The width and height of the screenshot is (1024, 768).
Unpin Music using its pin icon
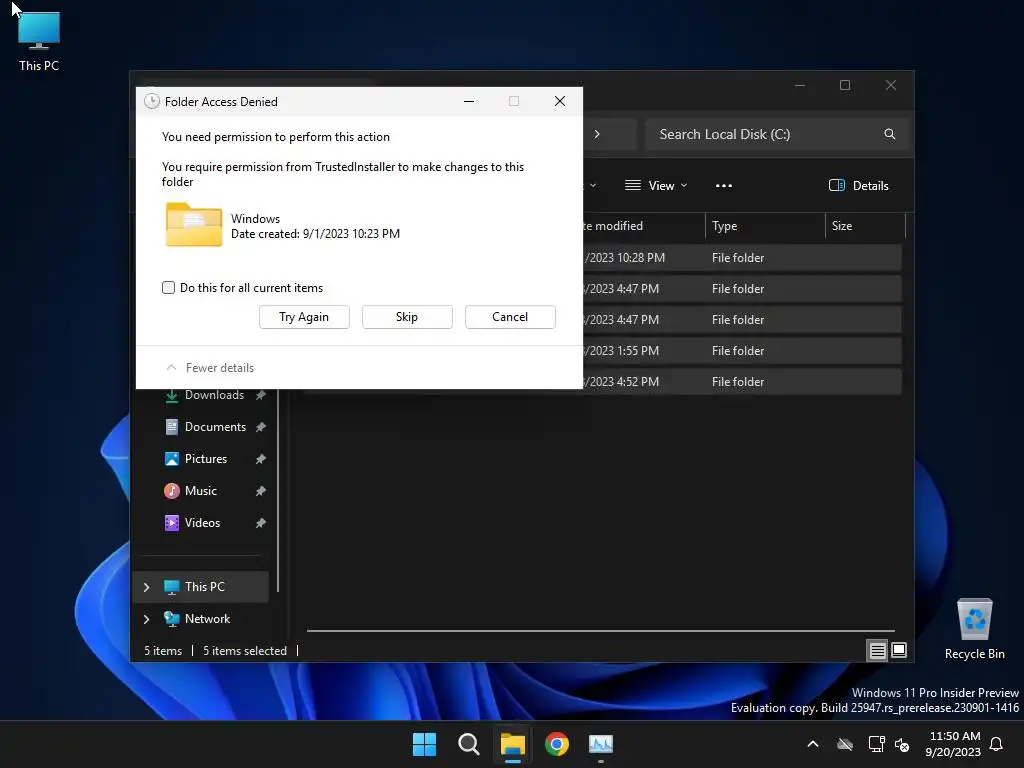coord(261,490)
